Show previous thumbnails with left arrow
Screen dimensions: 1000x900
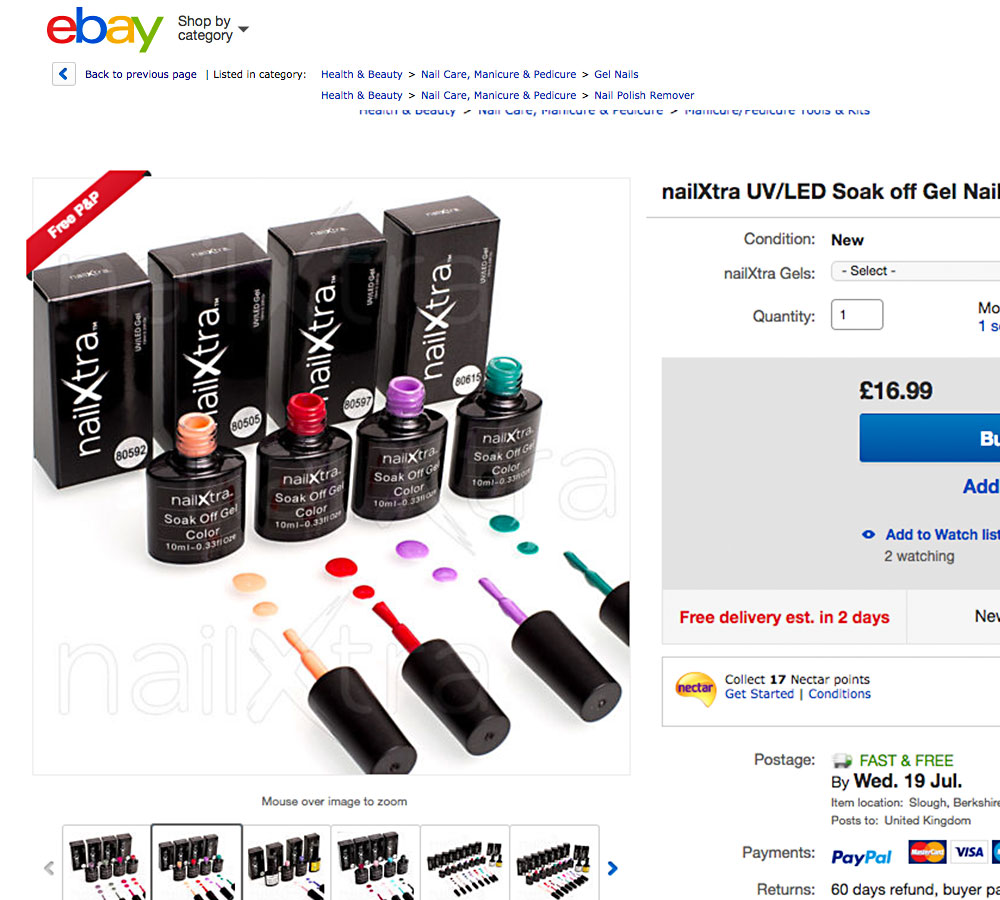(x=49, y=868)
